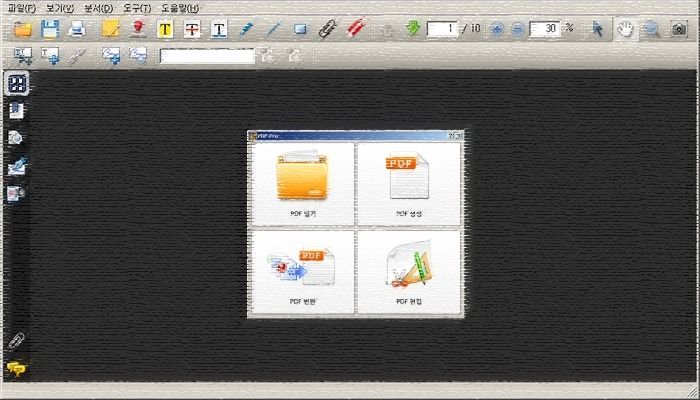700x400 pixels.
Task: Open the bookmarks sidebar panel
Action: (17, 110)
